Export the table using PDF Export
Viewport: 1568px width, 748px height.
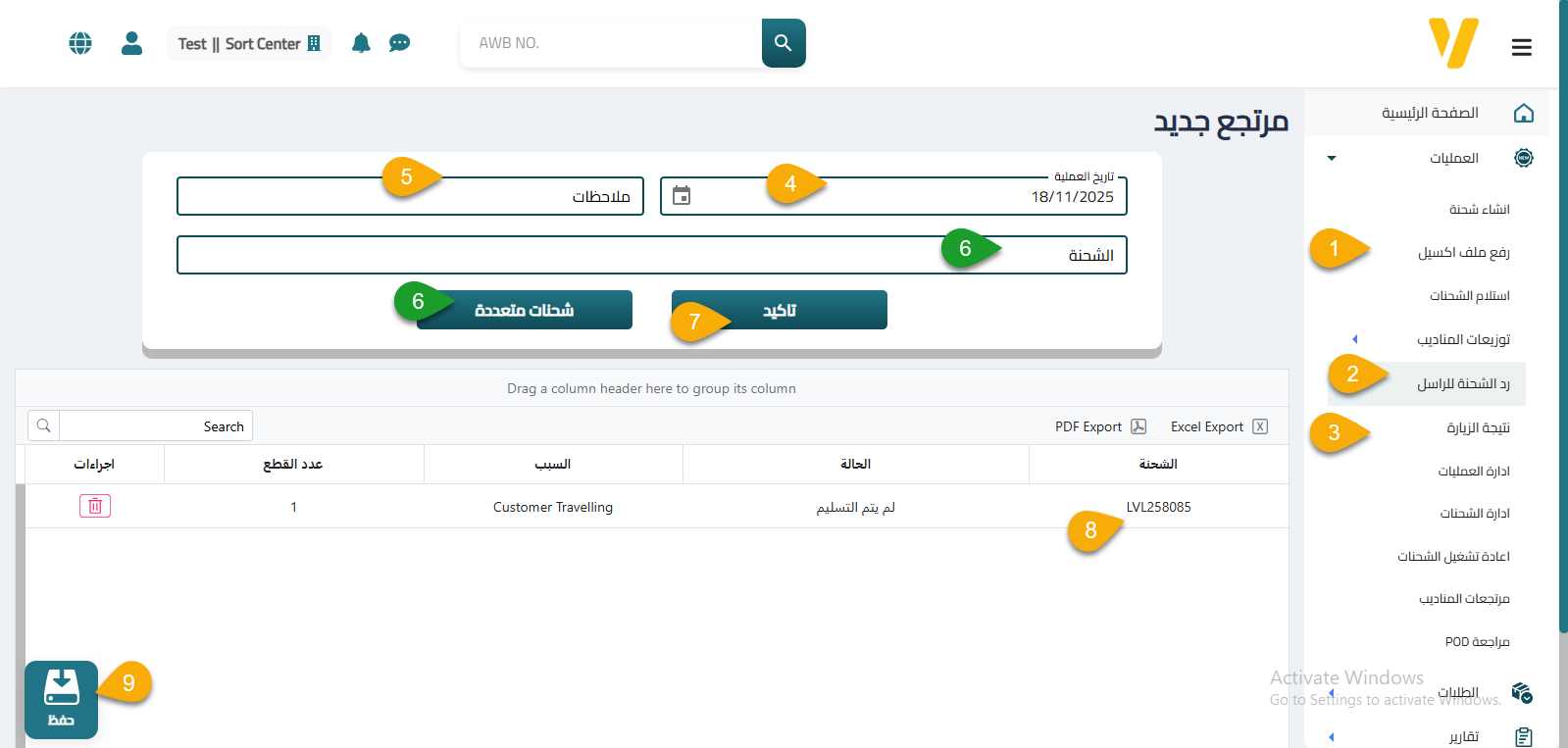click(1099, 426)
